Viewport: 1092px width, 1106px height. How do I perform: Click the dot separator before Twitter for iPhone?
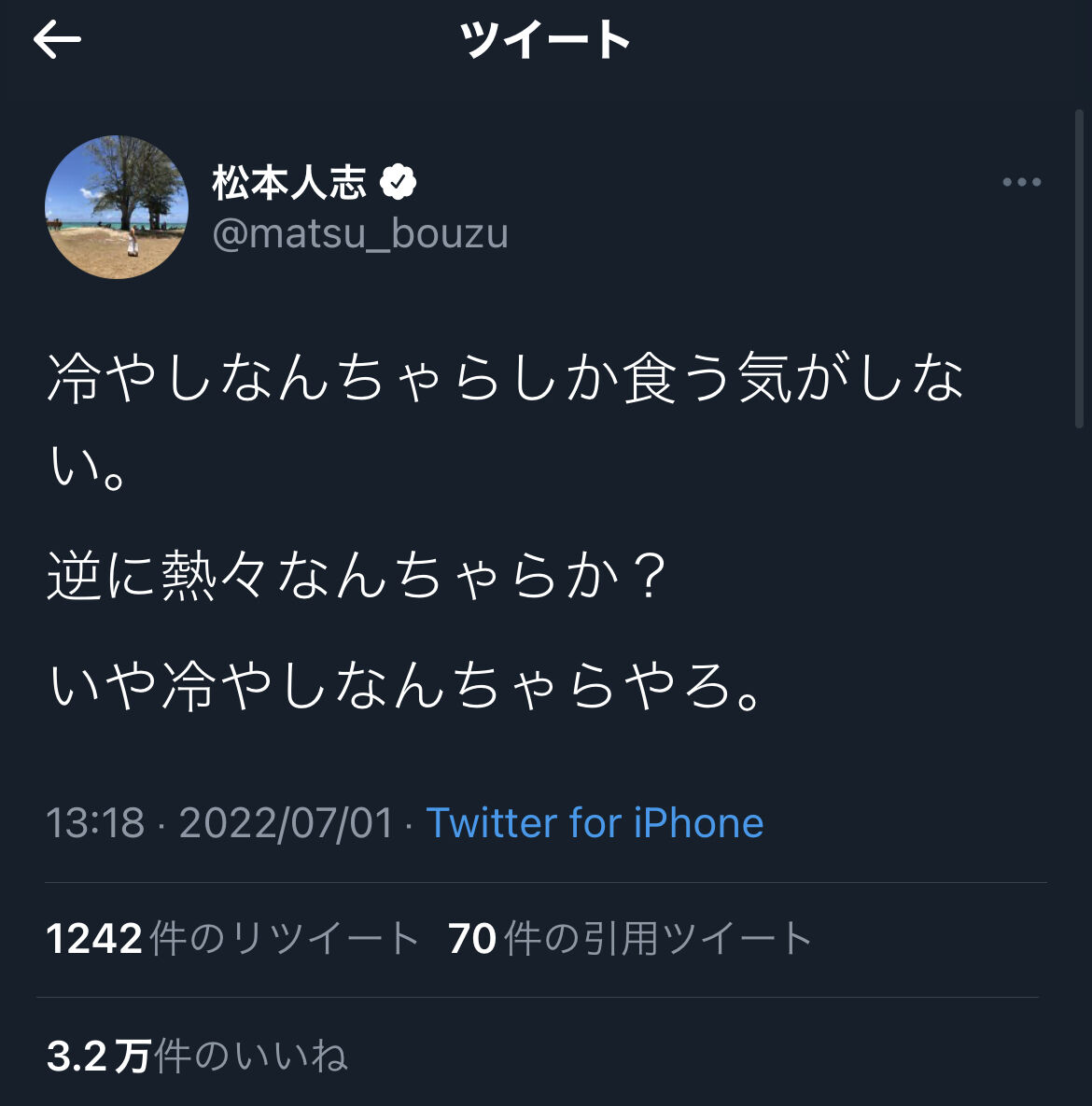click(x=410, y=824)
